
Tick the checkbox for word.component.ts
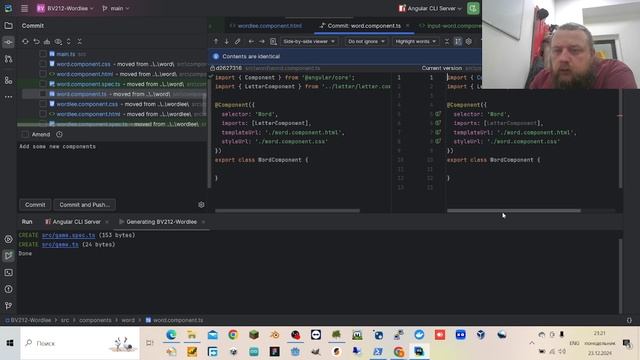point(43,94)
